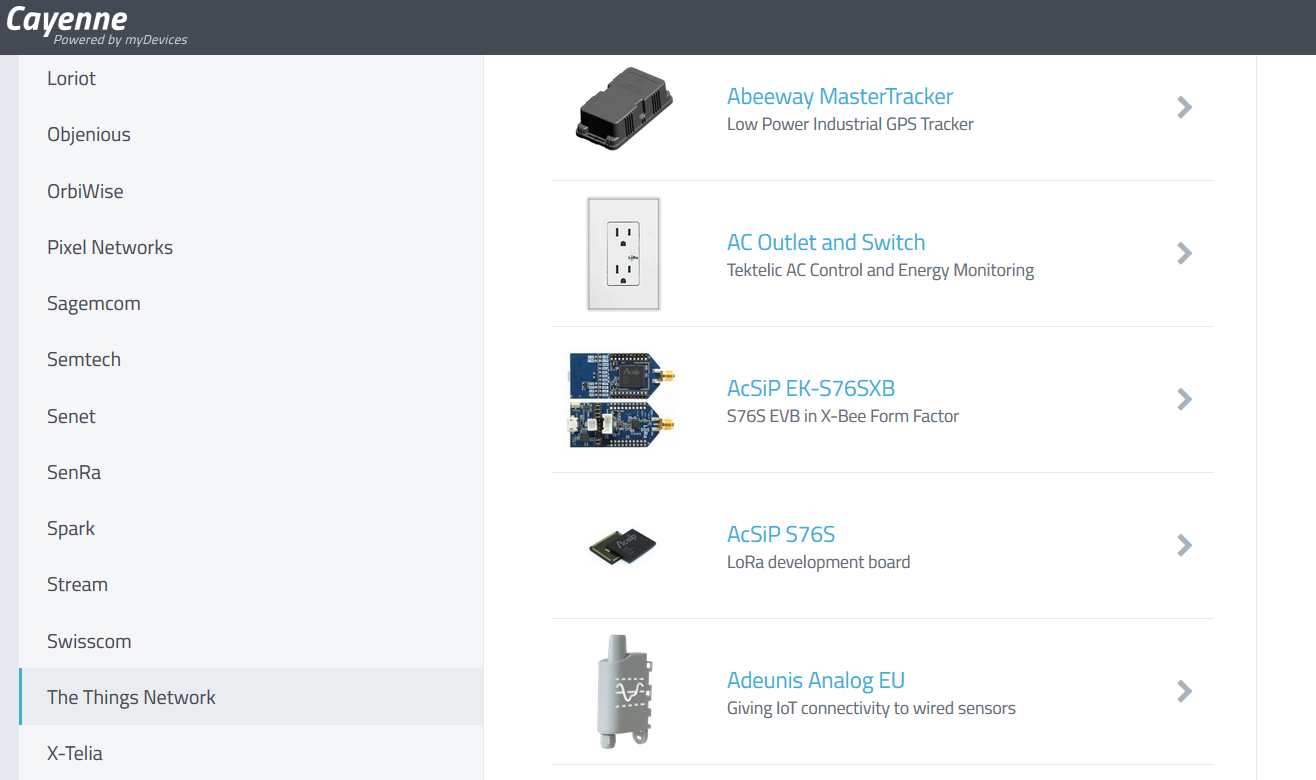Click the Adeunis Analog EU link
Screen dimensions: 1316x780
pos(816,681)
